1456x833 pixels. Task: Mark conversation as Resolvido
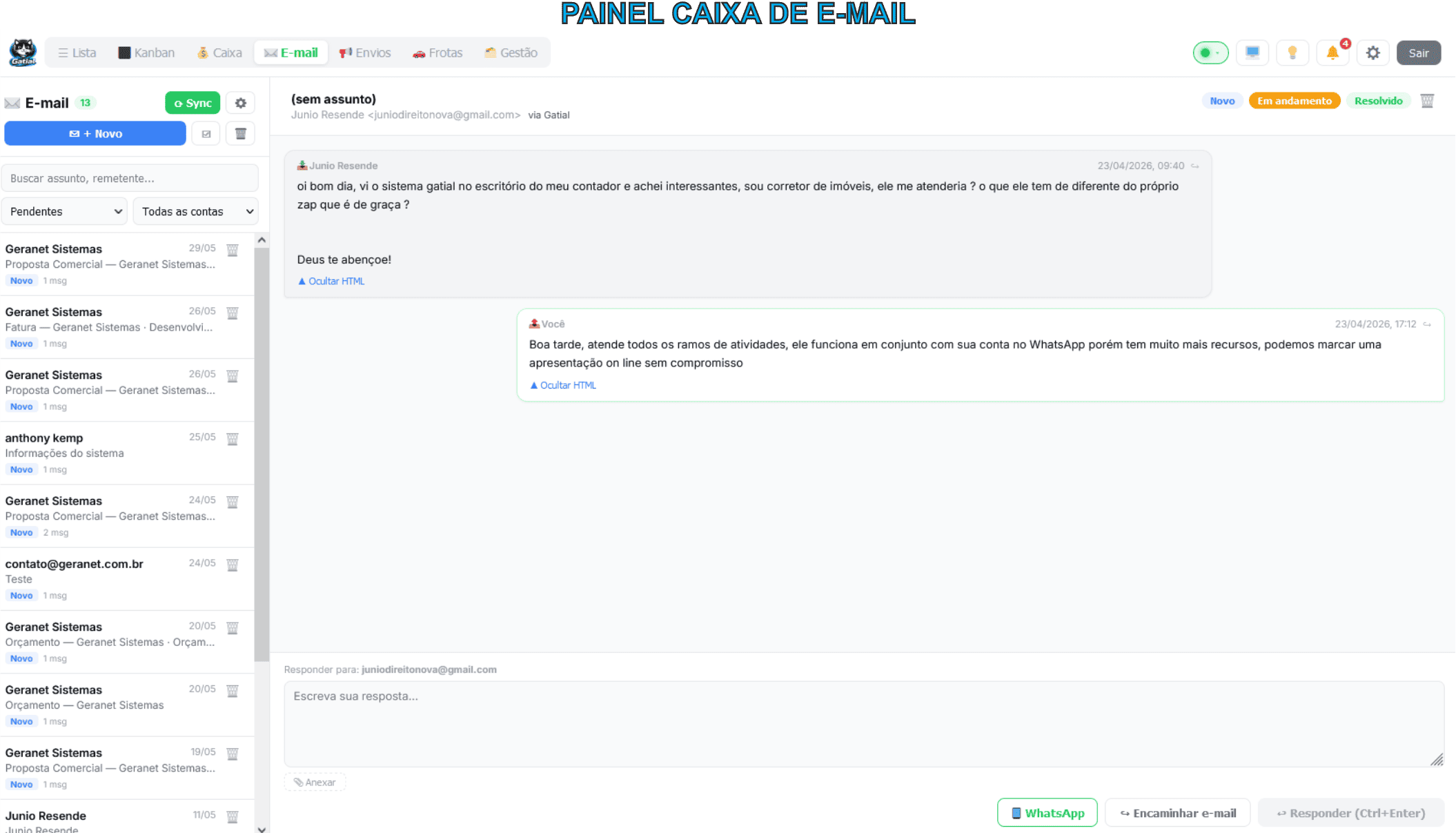[x=1378, y=101]
